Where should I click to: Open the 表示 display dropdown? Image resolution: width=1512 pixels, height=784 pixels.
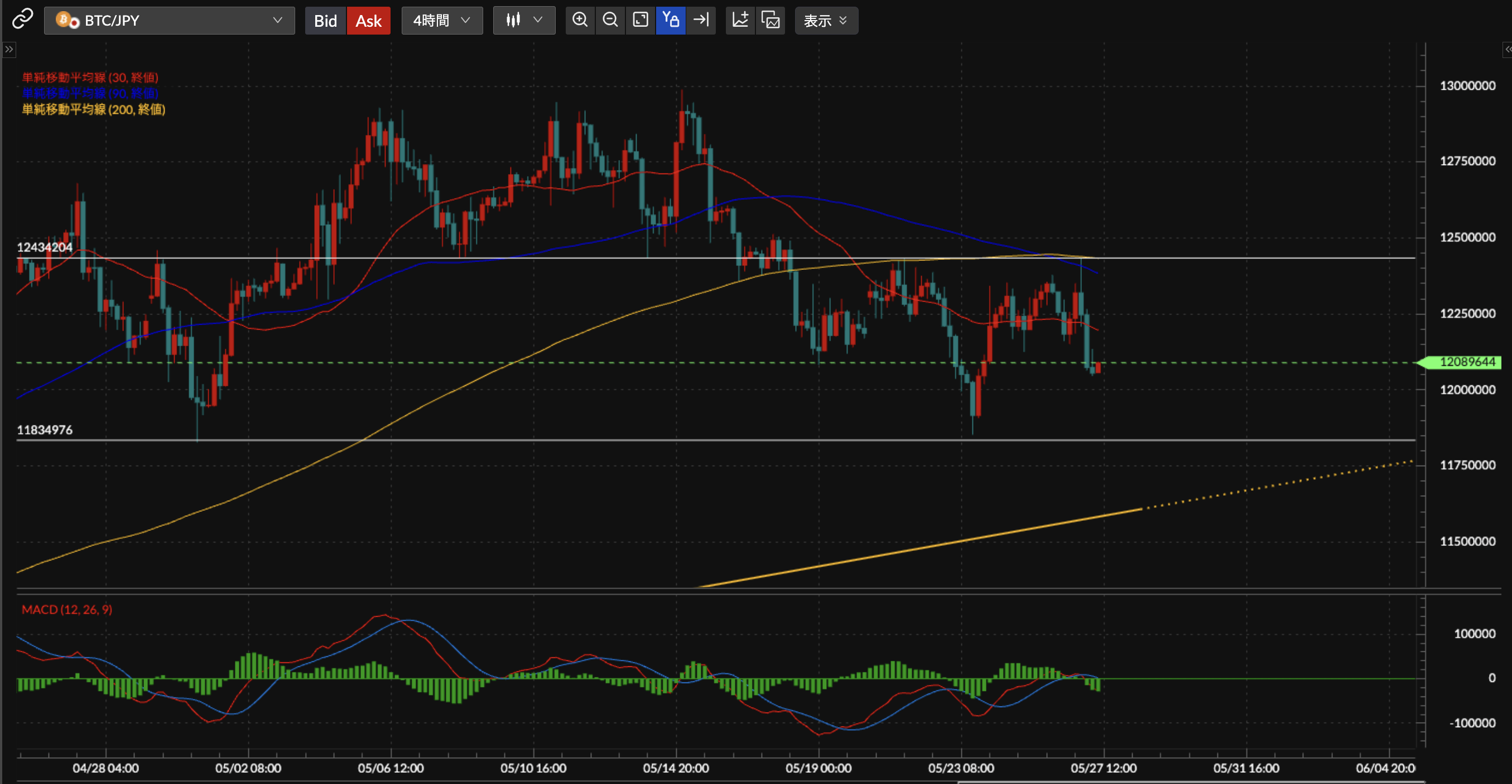[x=826, y=21]
